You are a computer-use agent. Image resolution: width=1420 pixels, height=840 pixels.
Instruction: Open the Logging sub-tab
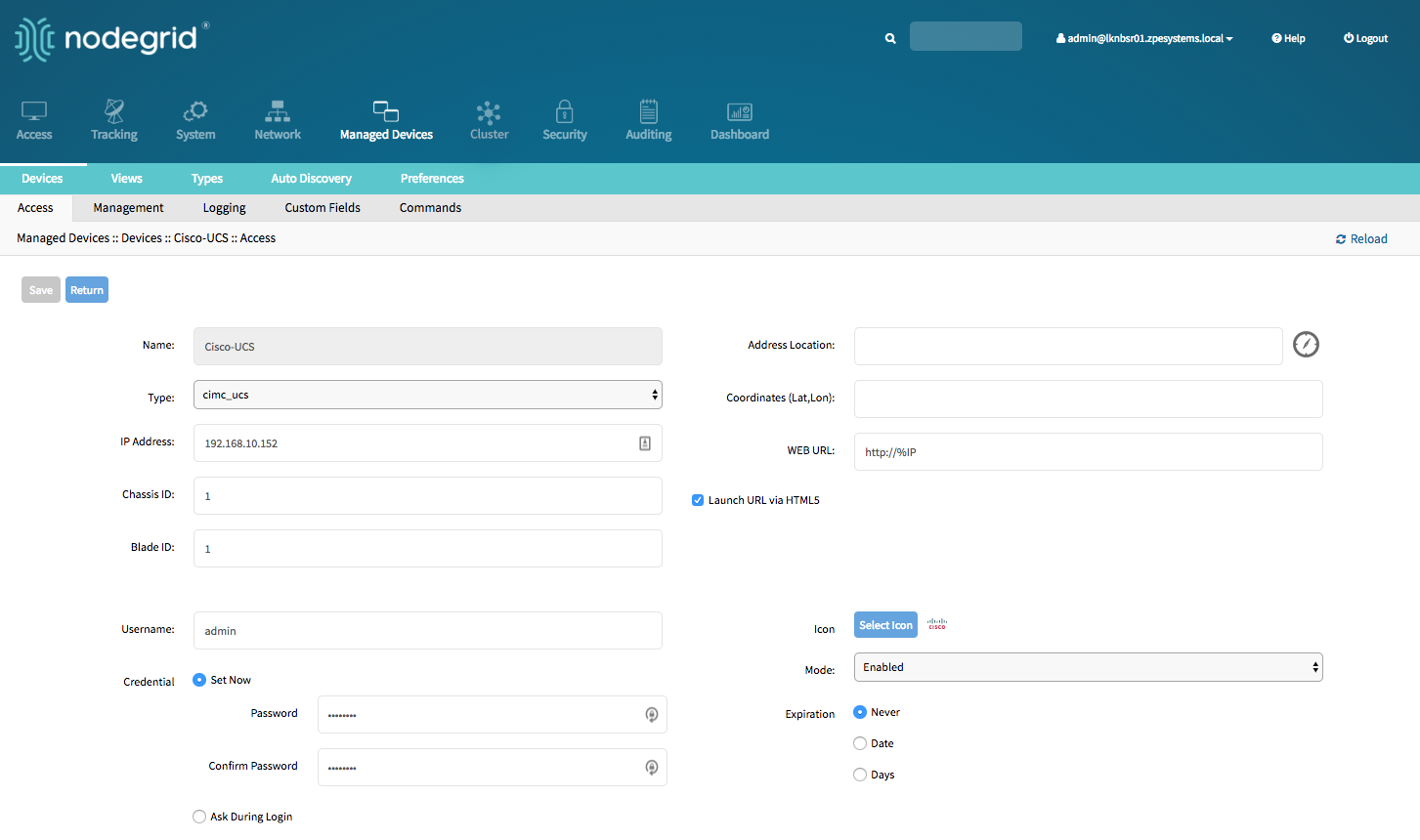pyautogui.click(x=225, y=208)
